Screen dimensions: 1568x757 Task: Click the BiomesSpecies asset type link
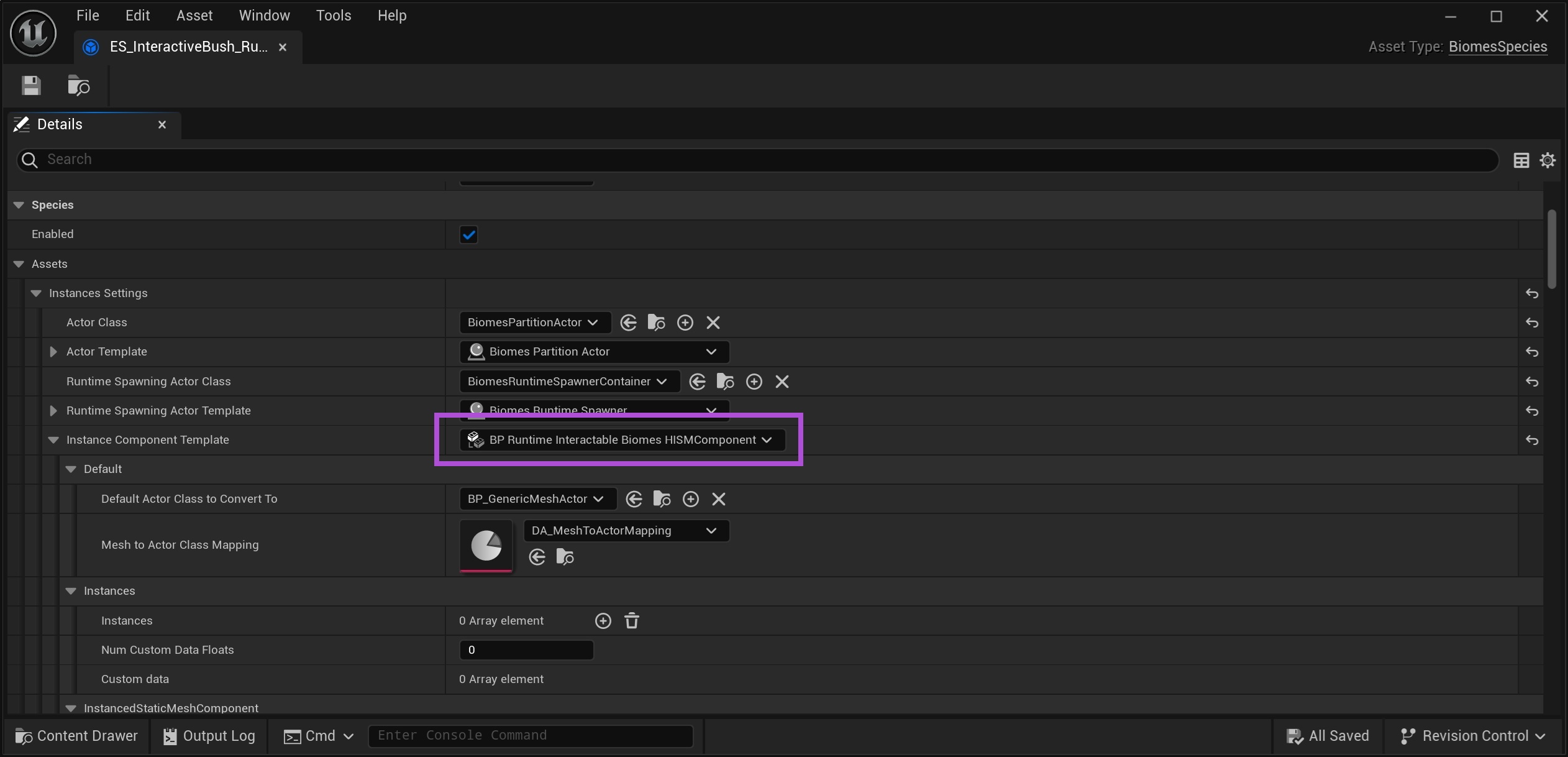point(1497,47)
